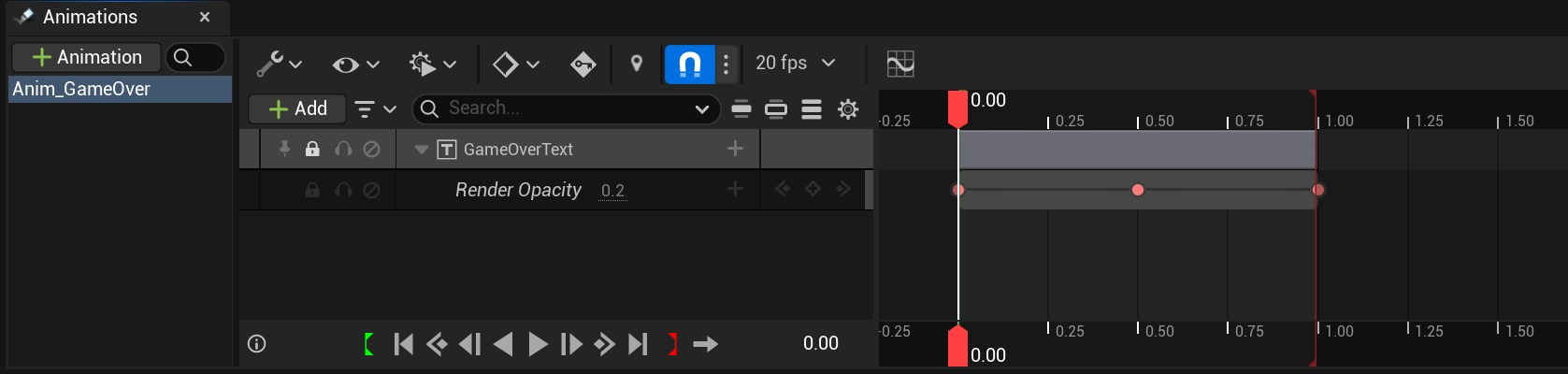
Task: Toggle lock on the GameOverText track
Action: click(312, 149)
